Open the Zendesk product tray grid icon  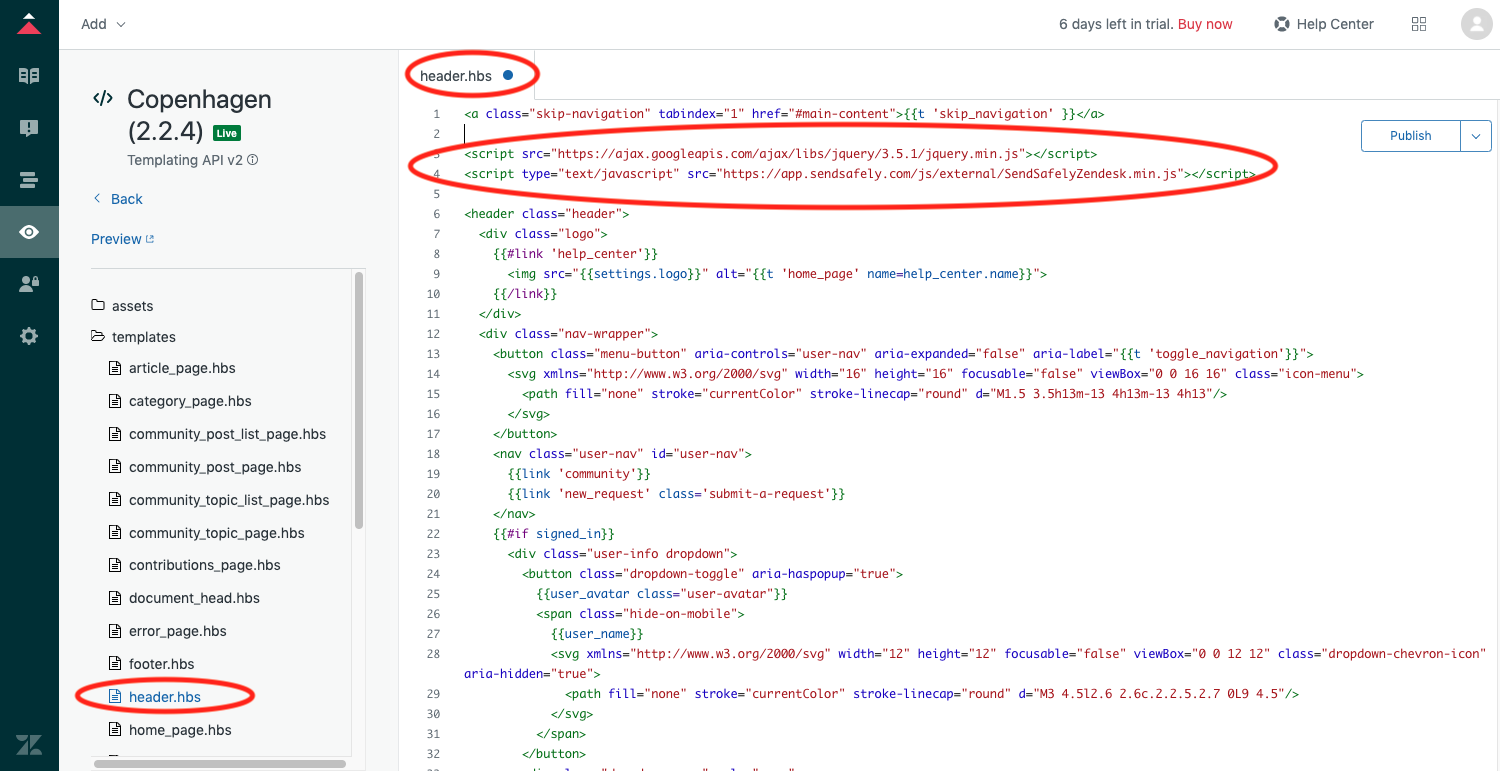pyautogui.click(x=1419, y=23)
